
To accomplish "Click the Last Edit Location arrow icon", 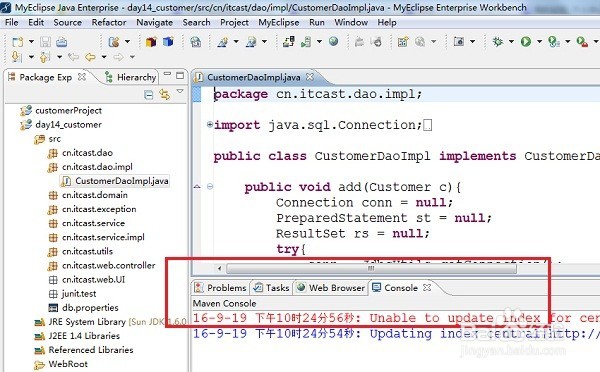I will tap(73, 57).
